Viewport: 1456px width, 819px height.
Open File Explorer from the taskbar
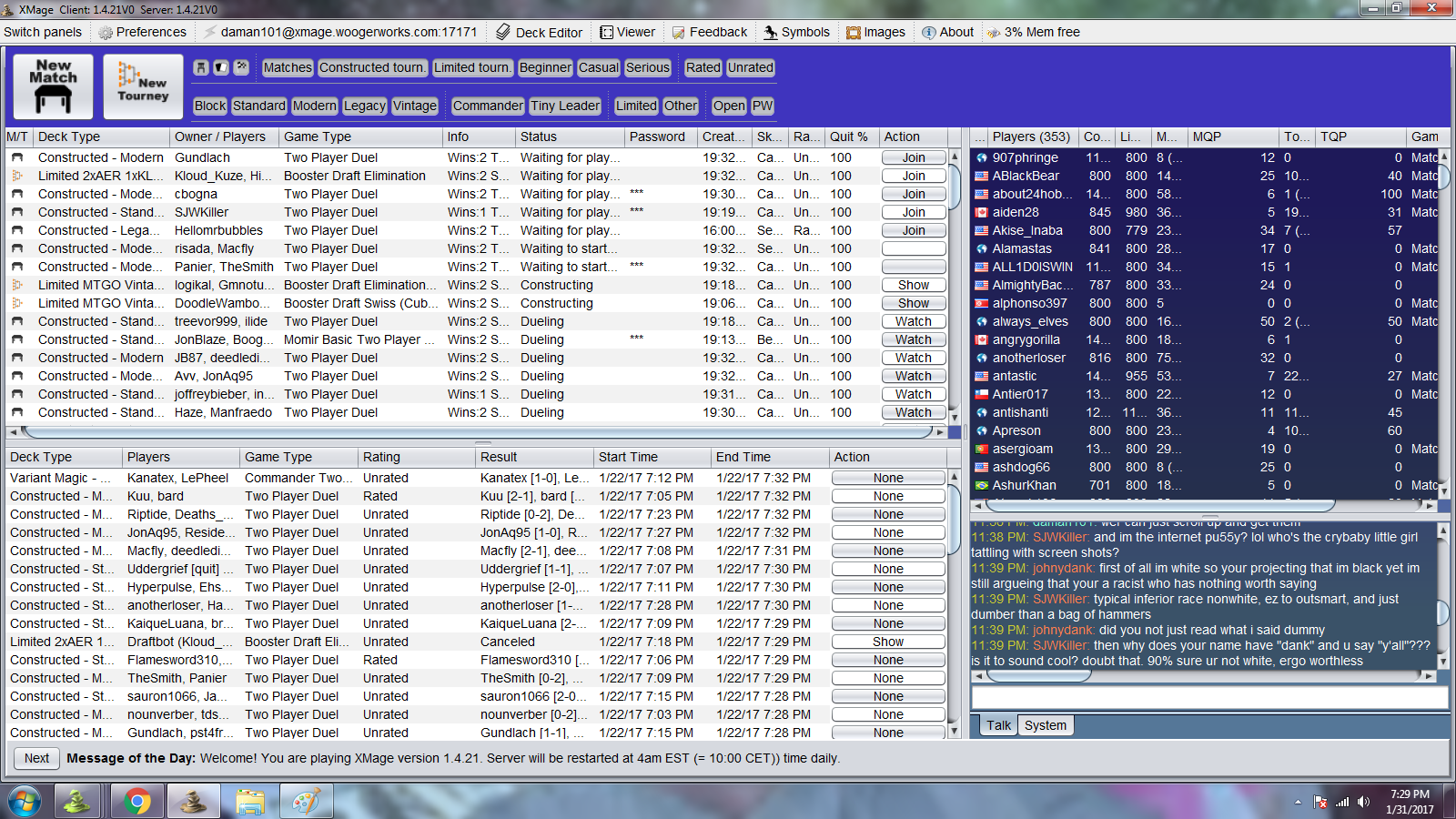pyautogui.click(x=249, y=802)
